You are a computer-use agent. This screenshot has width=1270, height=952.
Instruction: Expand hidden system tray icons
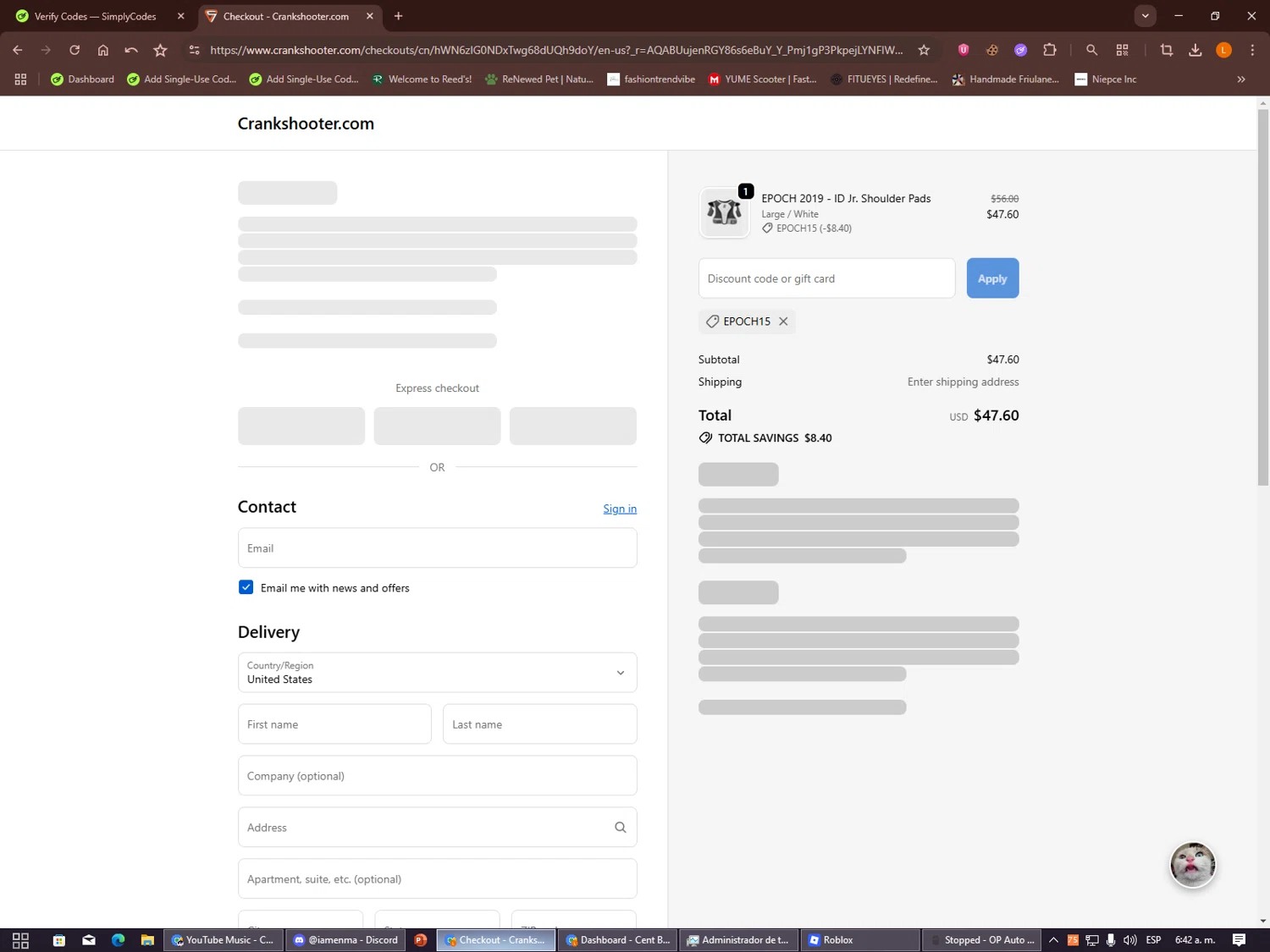pos(1053,940)
